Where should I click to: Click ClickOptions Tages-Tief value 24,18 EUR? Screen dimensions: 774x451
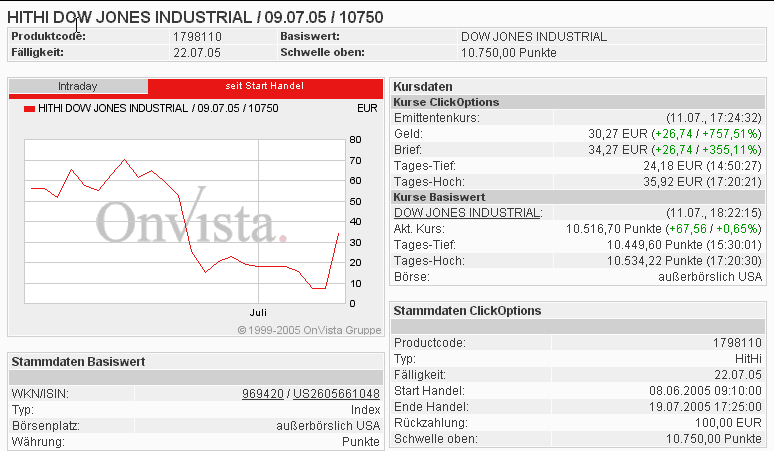673,165
